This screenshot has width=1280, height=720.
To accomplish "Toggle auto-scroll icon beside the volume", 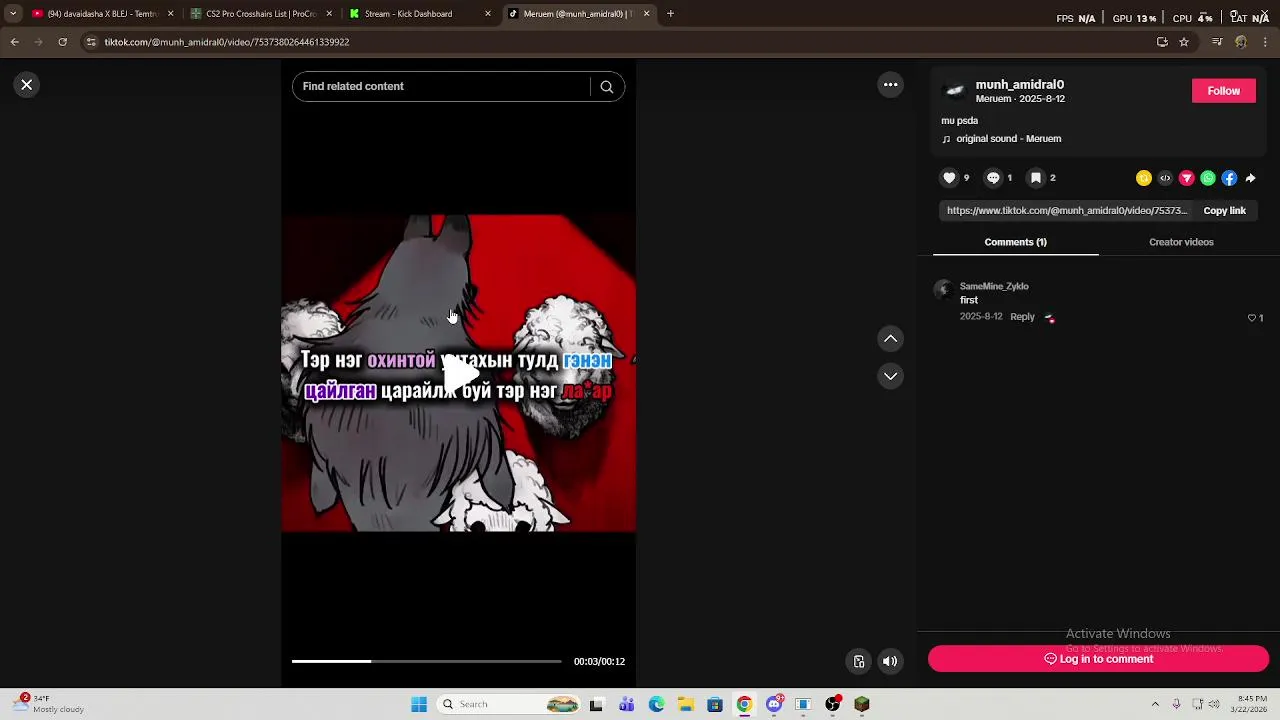I will pyautogui.click(x=858, y=661).
